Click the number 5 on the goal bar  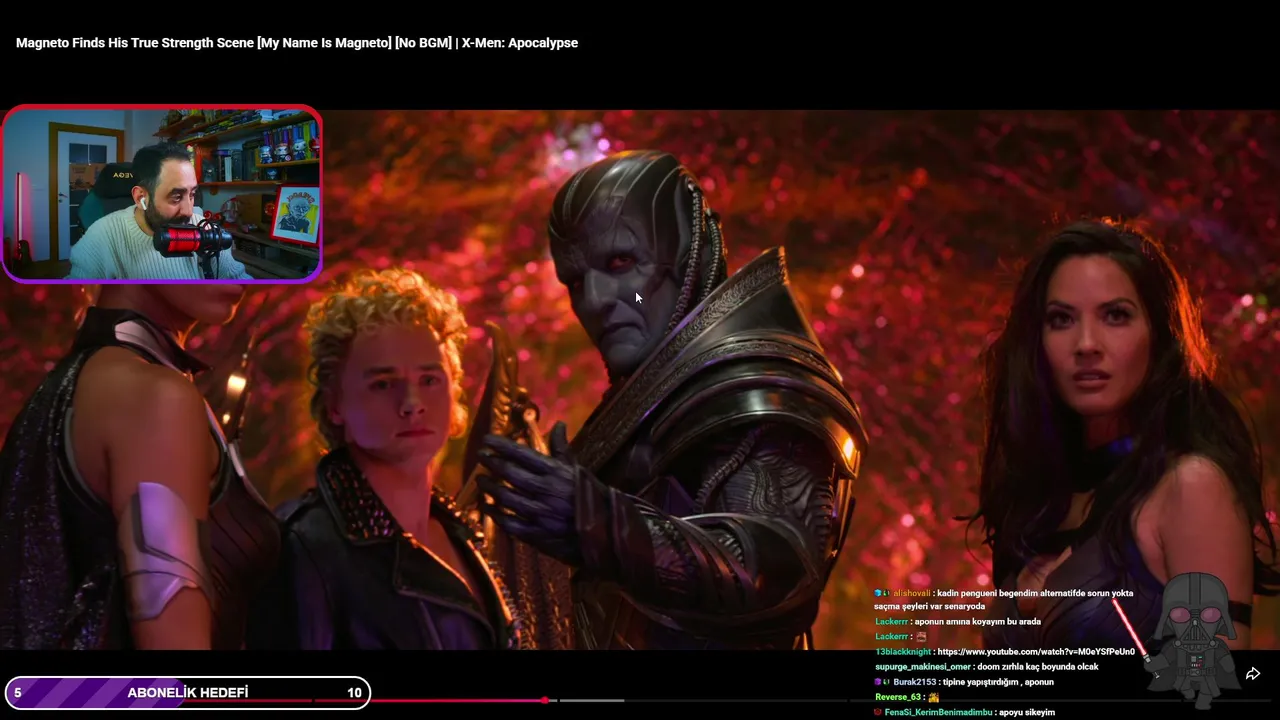click(x=17, y=693)
